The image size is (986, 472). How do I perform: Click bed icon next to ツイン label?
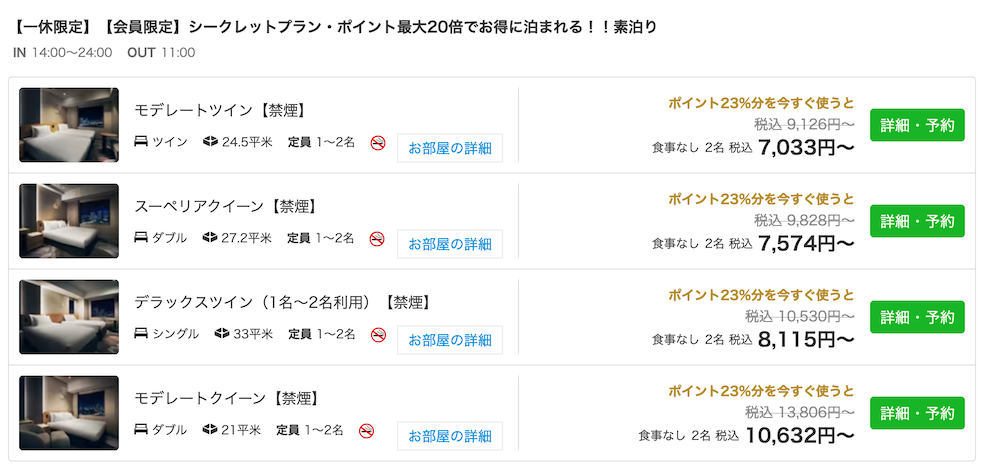click(x=141, y=142)
